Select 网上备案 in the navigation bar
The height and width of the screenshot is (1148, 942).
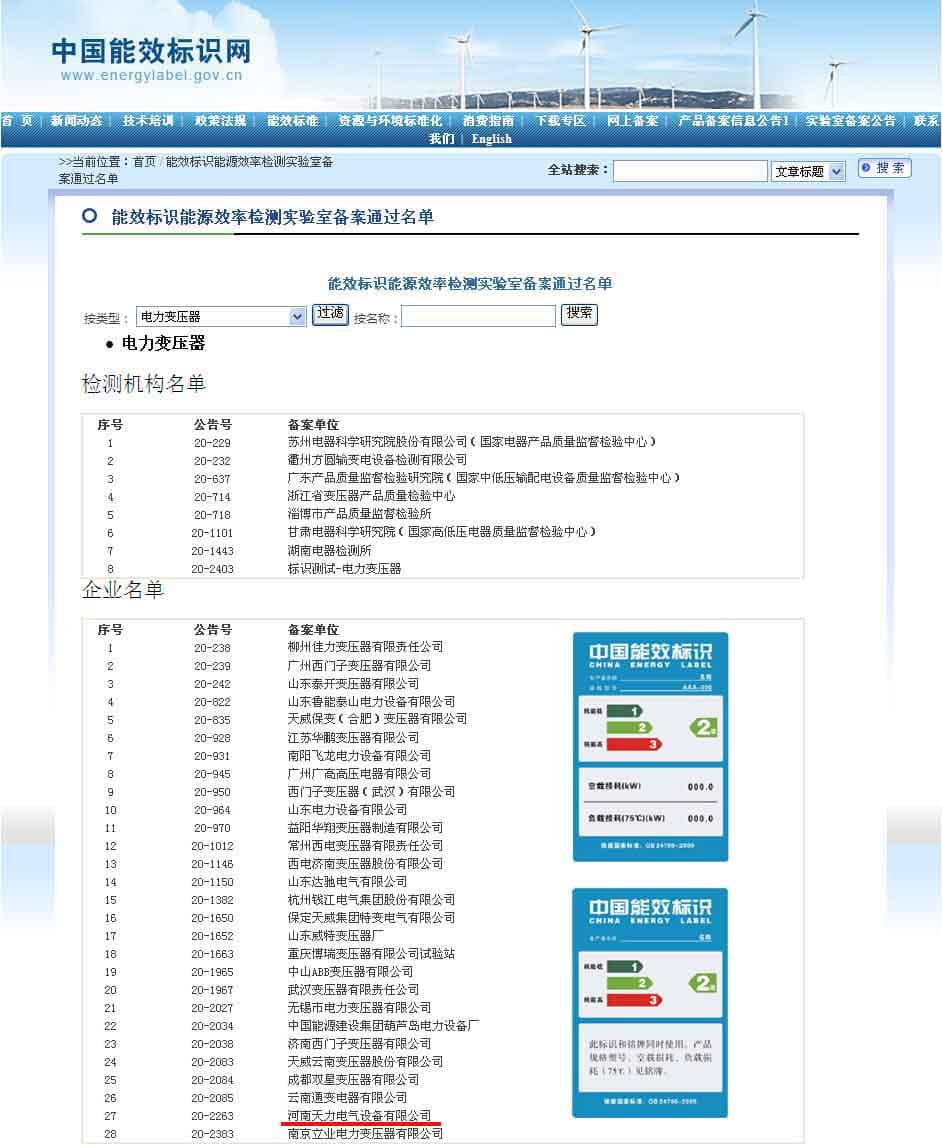tap(632, 121)
